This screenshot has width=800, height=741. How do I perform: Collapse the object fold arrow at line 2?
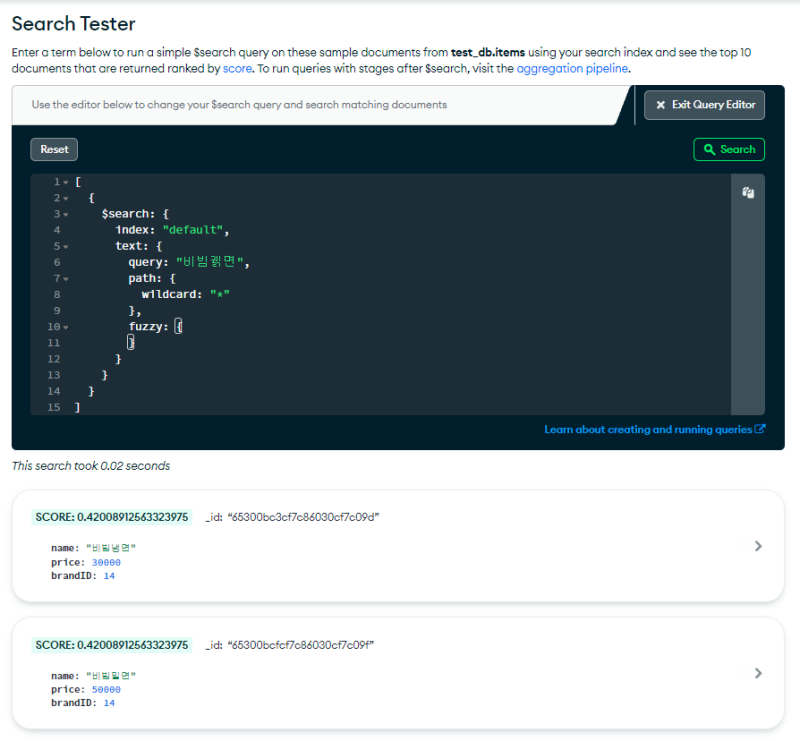click(x=65, y=198)
